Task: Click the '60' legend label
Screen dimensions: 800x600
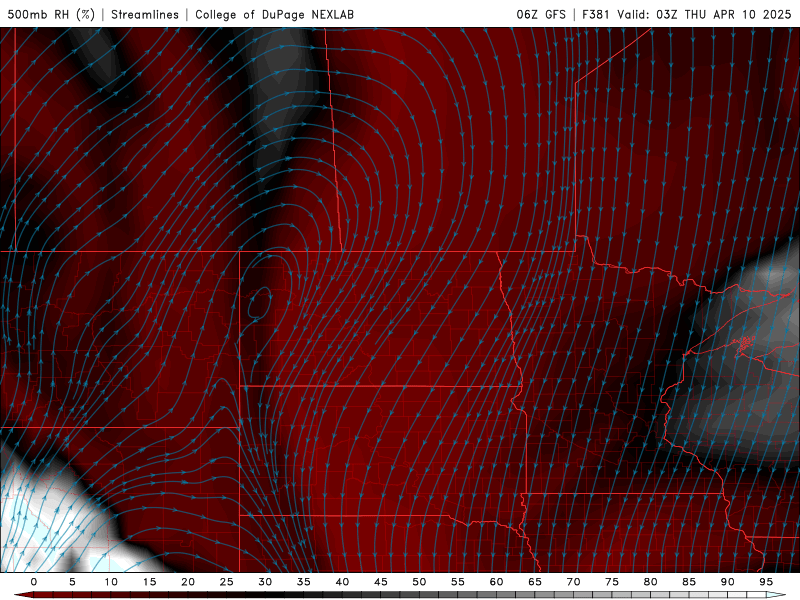Action: [496, 582]
